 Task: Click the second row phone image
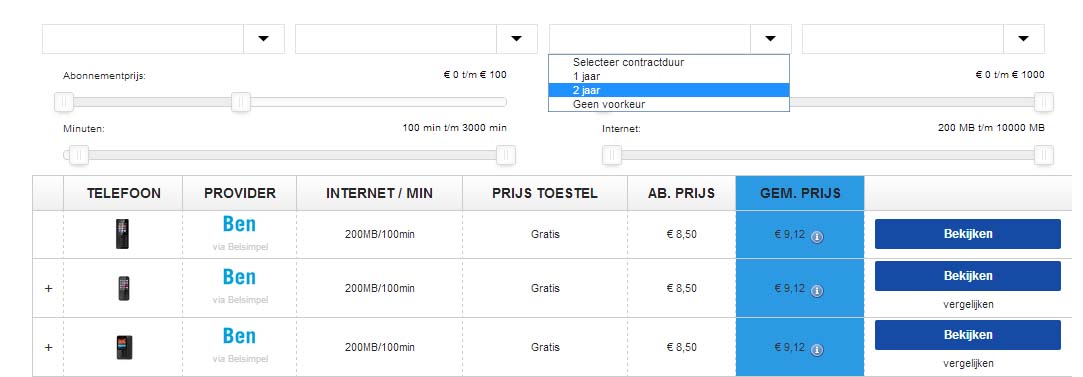point(124,288)
